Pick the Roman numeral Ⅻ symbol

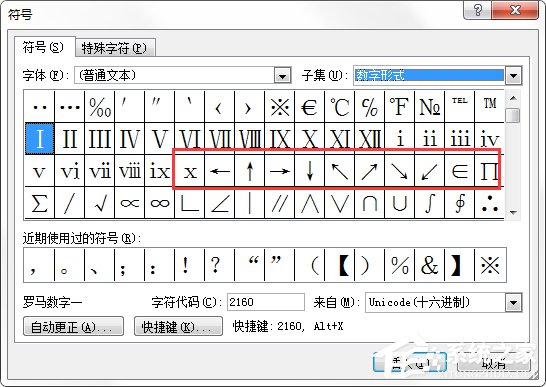click(x=369, y=138)
